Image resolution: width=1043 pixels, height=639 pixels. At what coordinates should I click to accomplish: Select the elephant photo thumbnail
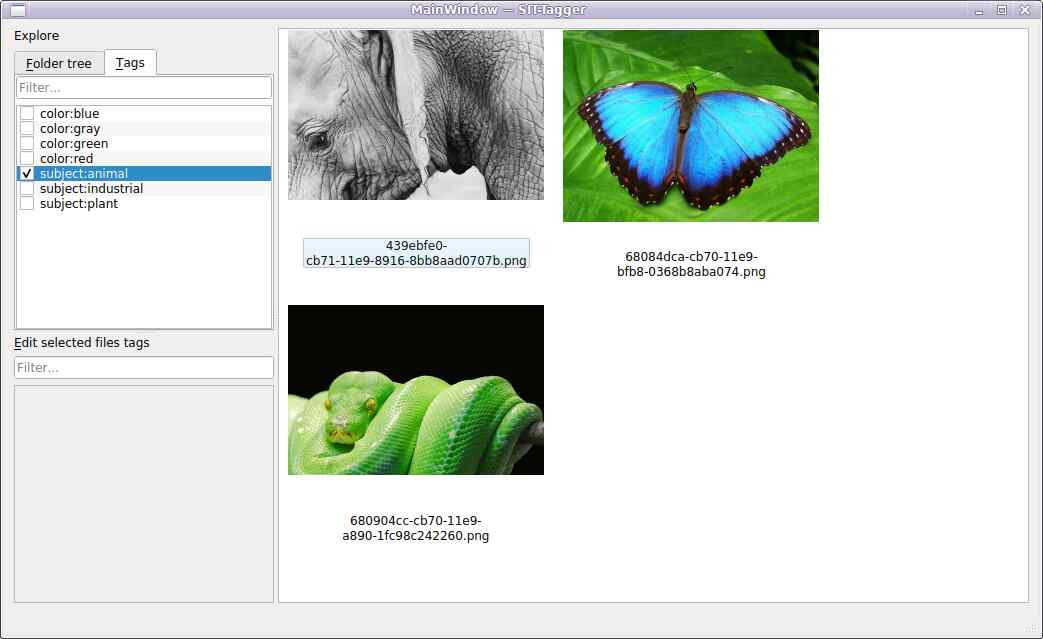coord(415,113)
